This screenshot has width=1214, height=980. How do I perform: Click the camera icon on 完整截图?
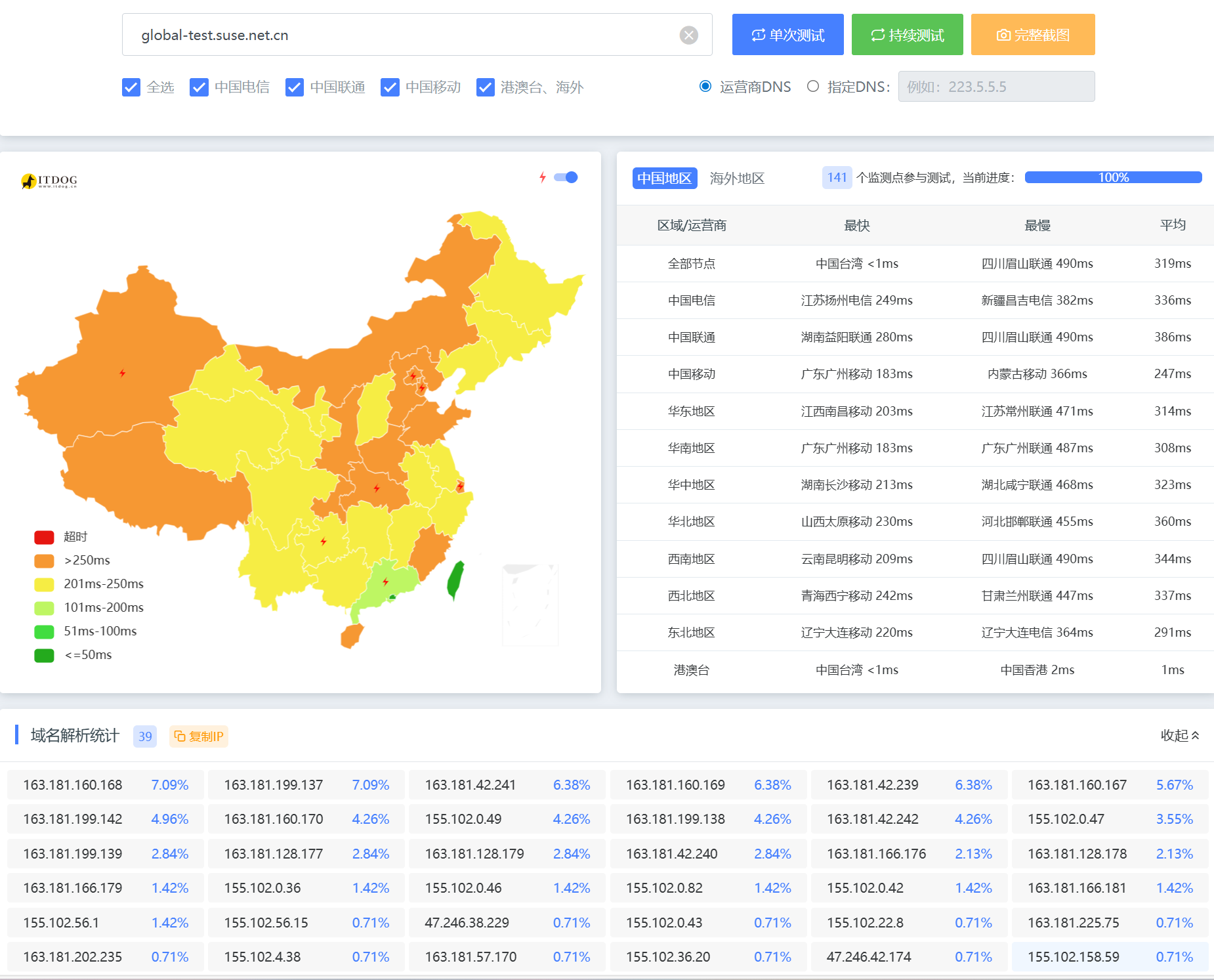point(1003,35)
